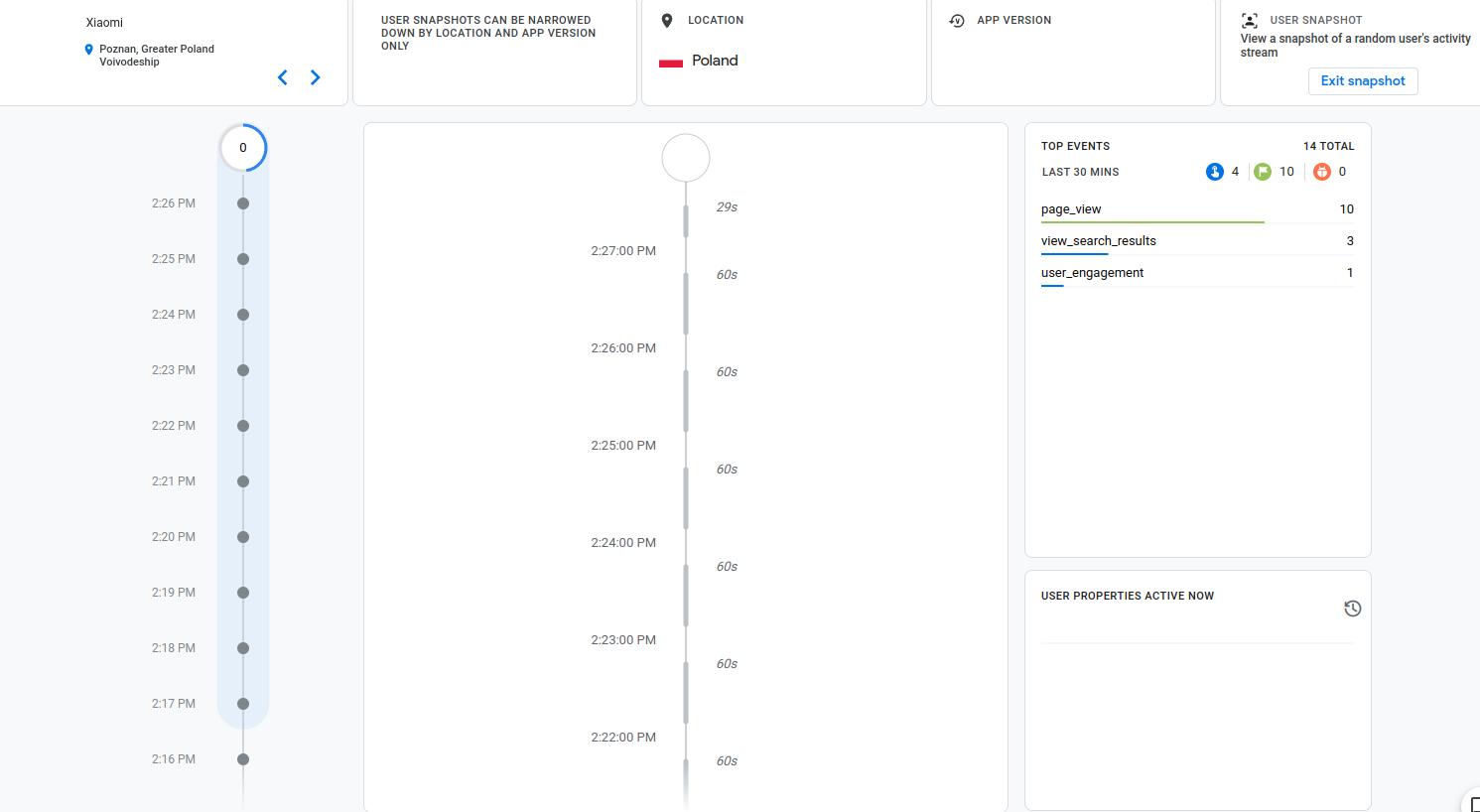Viewport: 1480px width, 812px height.
Task: Click the 14 TOTAL events label
Action: click(x=1329, y=146)
